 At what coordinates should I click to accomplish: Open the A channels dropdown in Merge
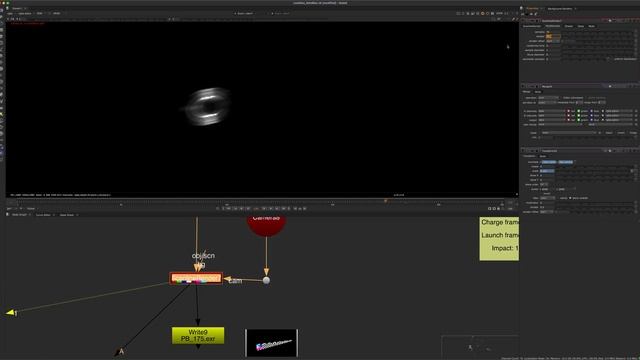551,111
